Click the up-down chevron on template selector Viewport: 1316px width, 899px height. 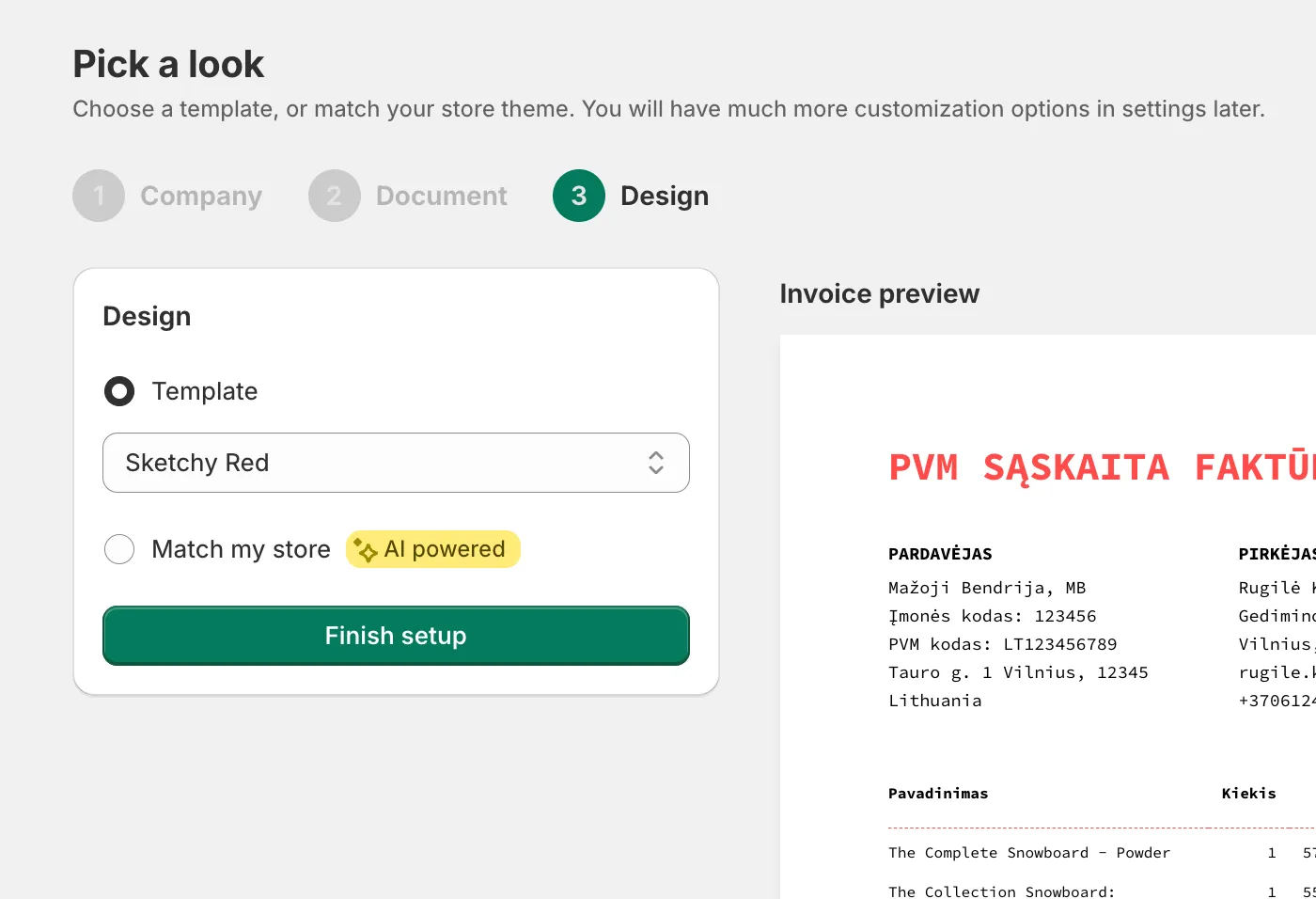coord(656,463)
